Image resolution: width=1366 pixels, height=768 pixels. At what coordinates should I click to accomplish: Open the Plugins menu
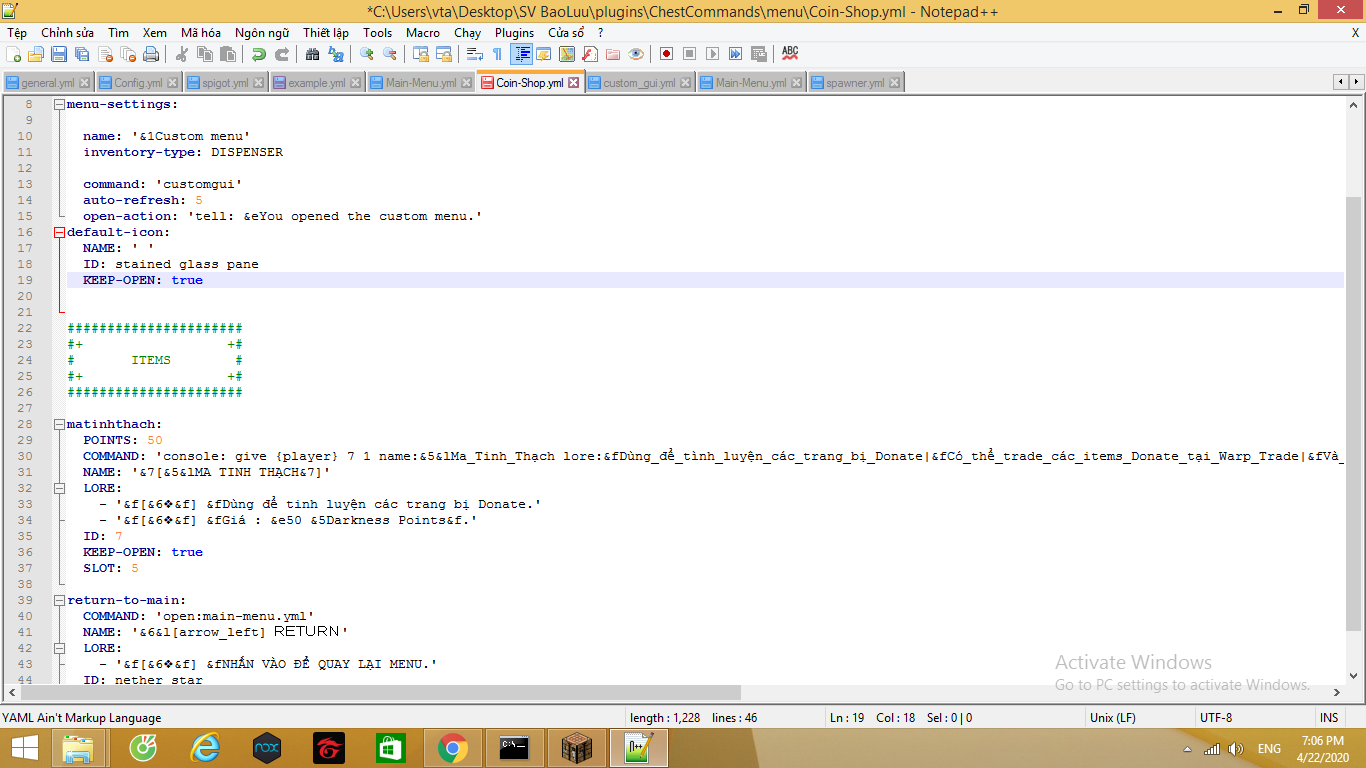[x=515, y=33]
